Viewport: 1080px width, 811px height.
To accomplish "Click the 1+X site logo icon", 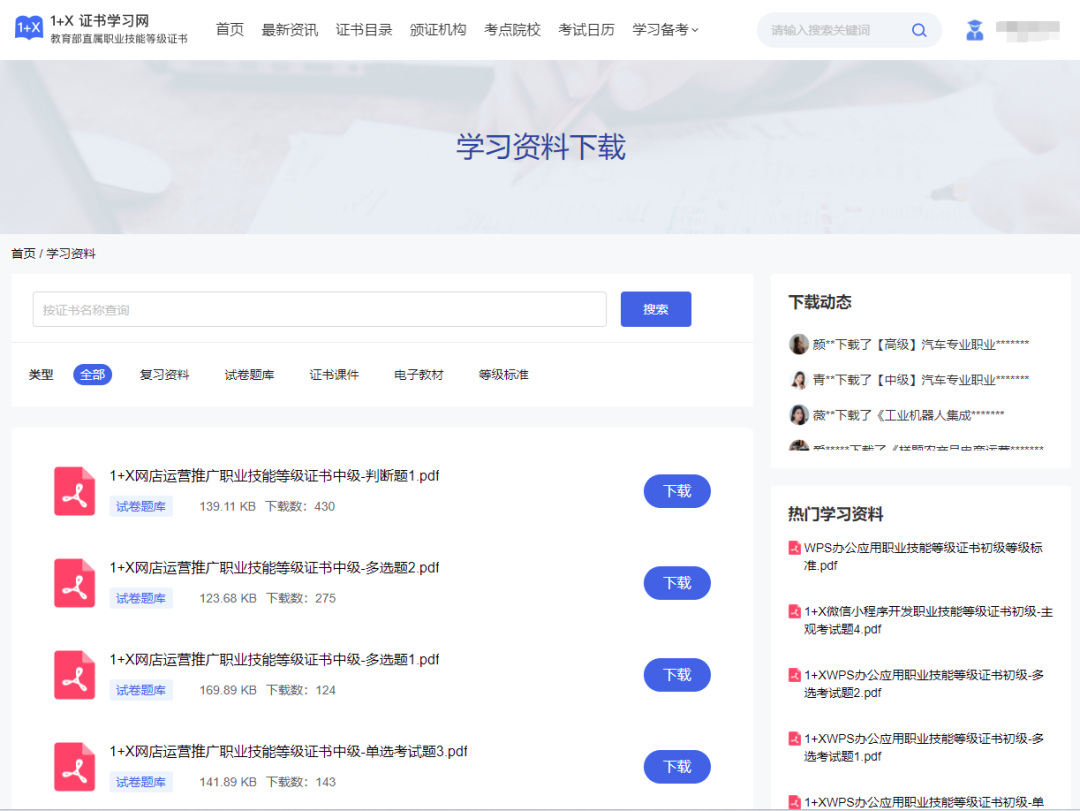I will click(28, 28).
